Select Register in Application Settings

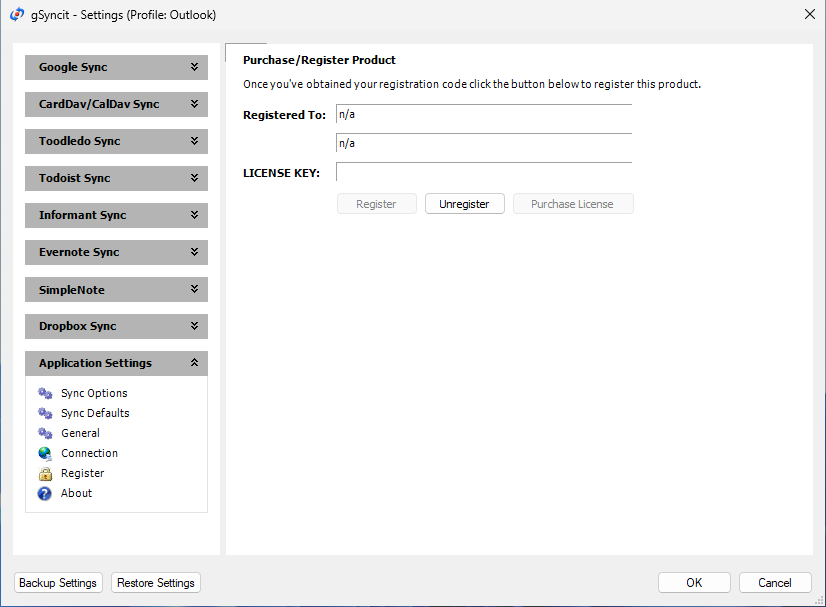point(82,474)
